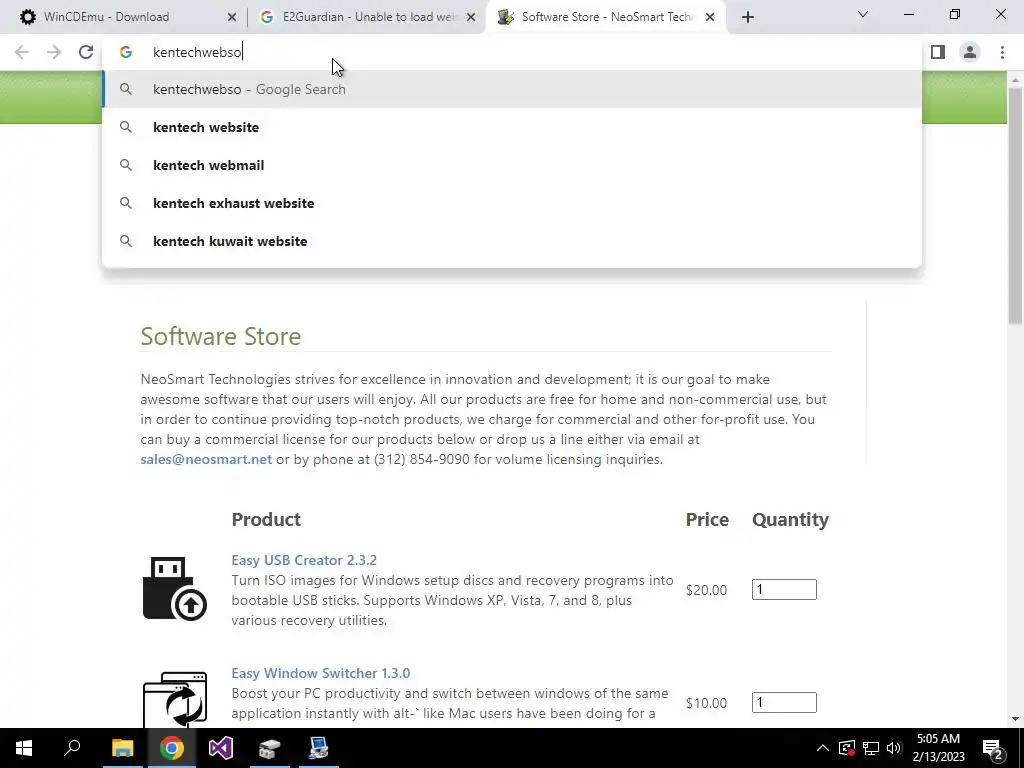Choose 'kentech exhaust website' suggestion
This screenshot has width=1024, height=768.
coord(512,203)
